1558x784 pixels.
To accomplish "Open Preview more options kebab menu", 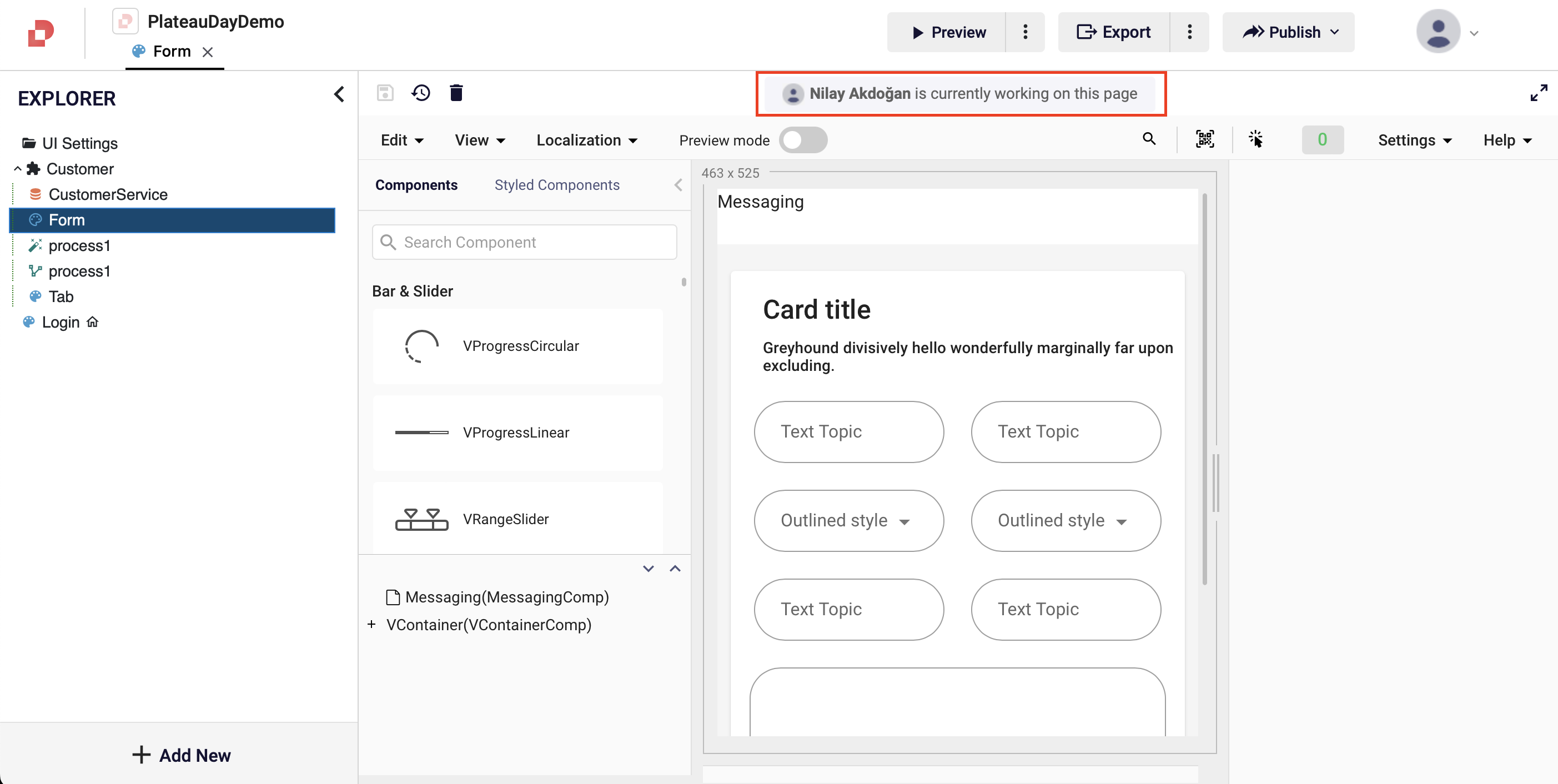I will [x=1025, y=32].
